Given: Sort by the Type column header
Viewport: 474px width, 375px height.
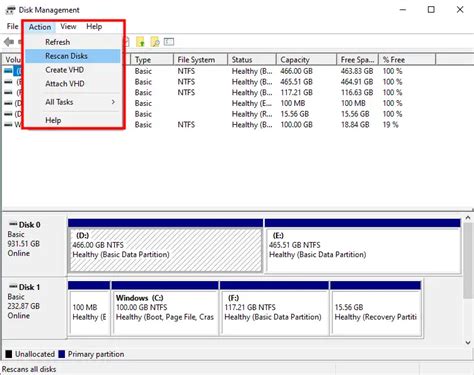Looking at the screenshot, I should pos(152,60).
